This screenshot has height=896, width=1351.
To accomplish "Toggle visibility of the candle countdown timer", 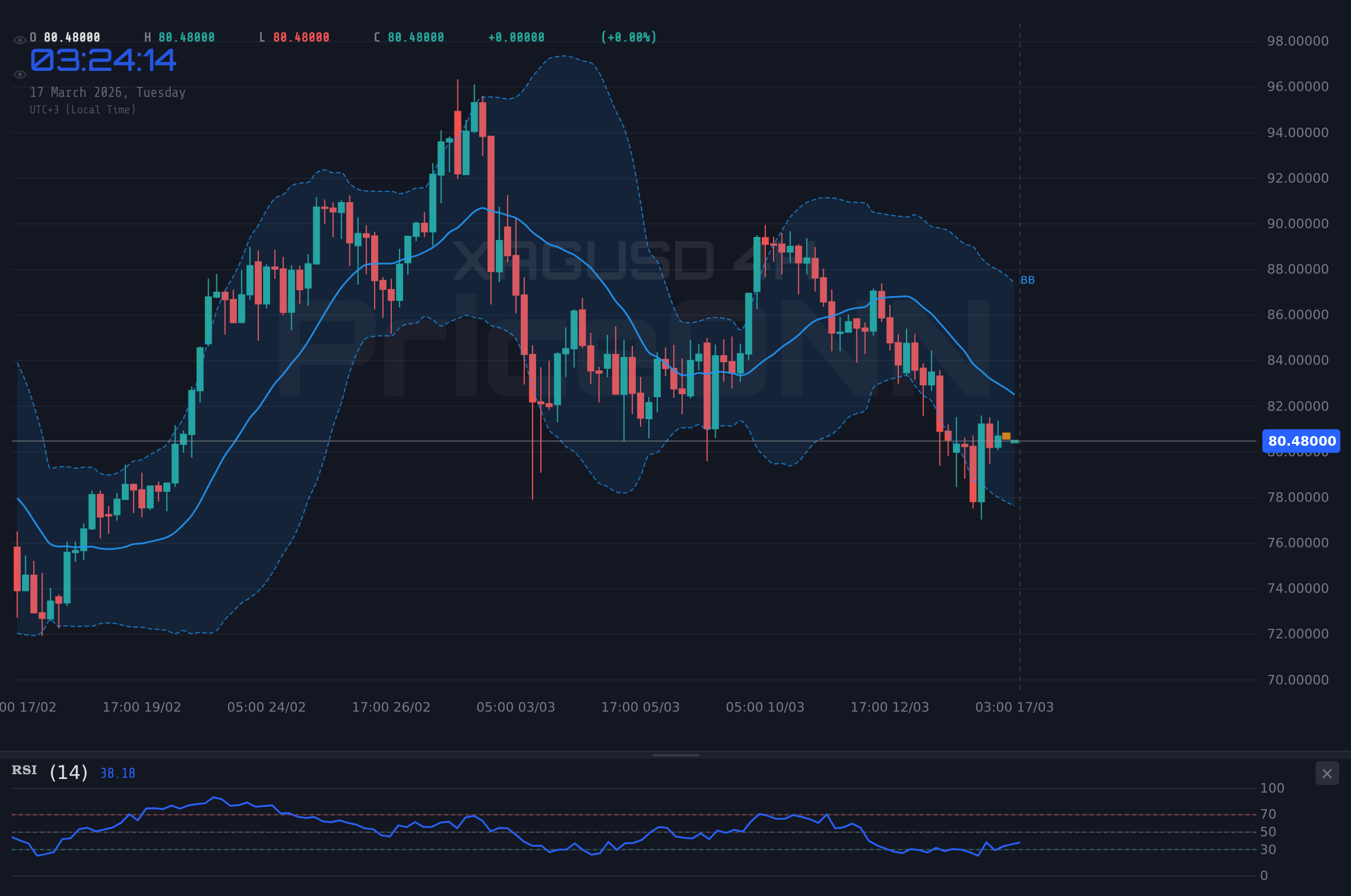I will click(x=20, y=73).
